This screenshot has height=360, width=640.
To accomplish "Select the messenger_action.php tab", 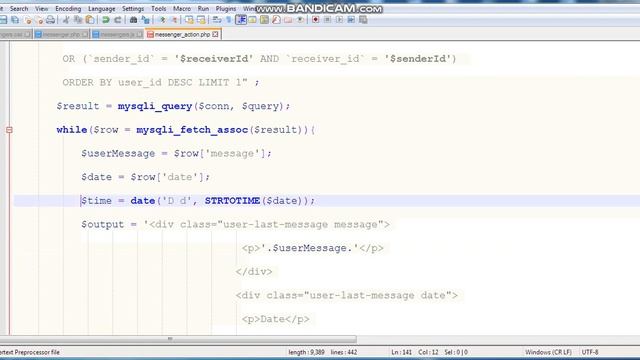I will point(183,35).
